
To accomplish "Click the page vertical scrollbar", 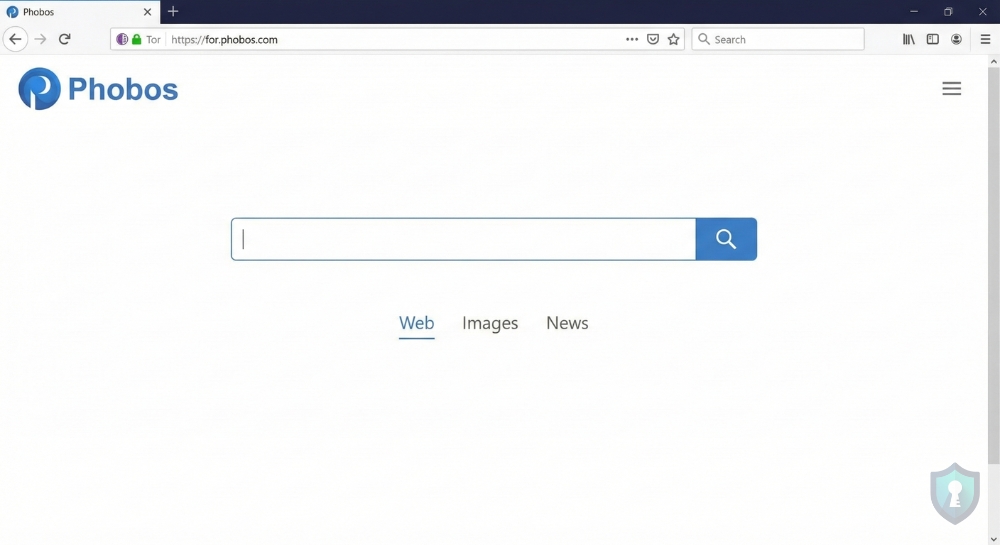I will pos(993,260).
